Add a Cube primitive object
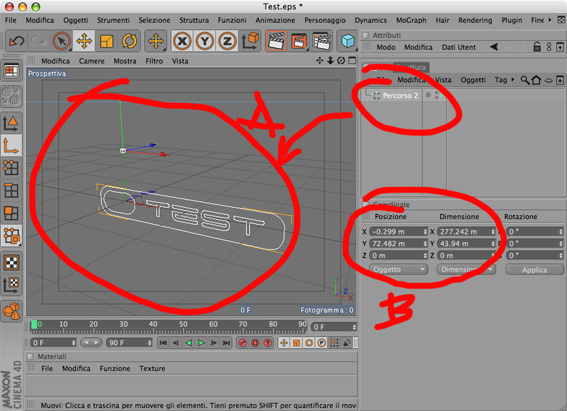Image resolution: width=567 pixels, height=411 pixels. 348,40
